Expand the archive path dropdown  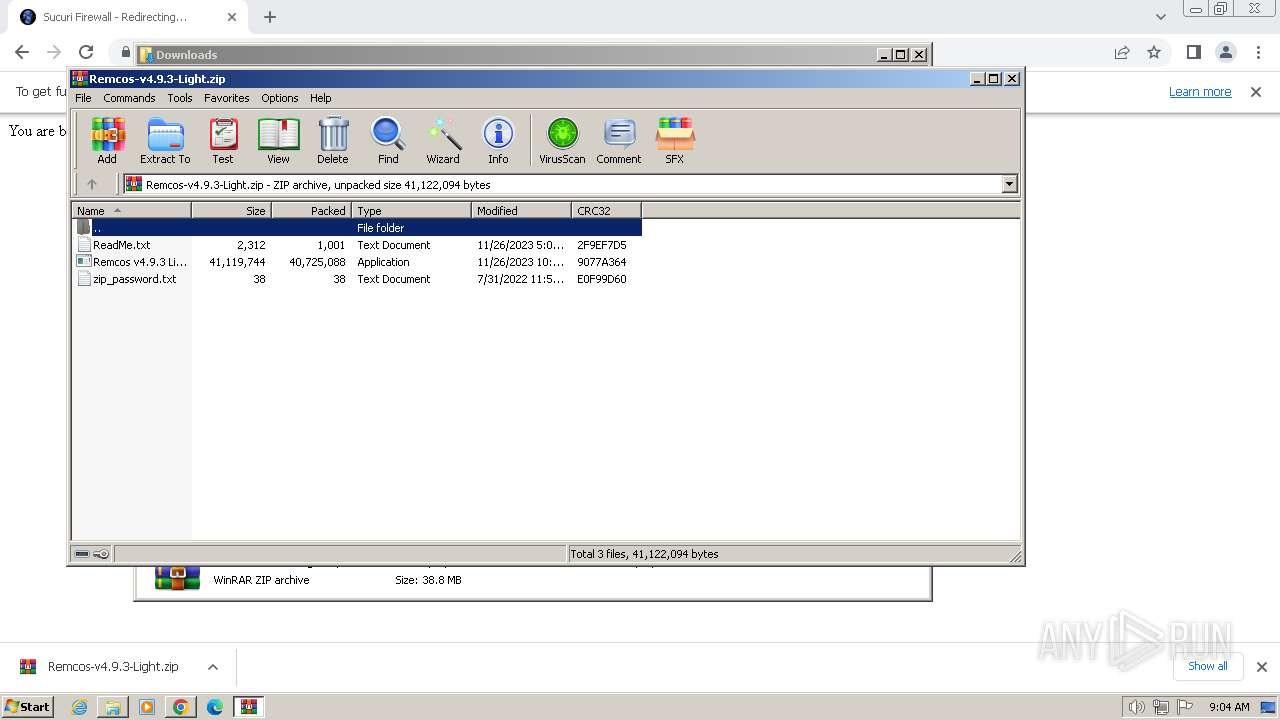pos(1009,184)
